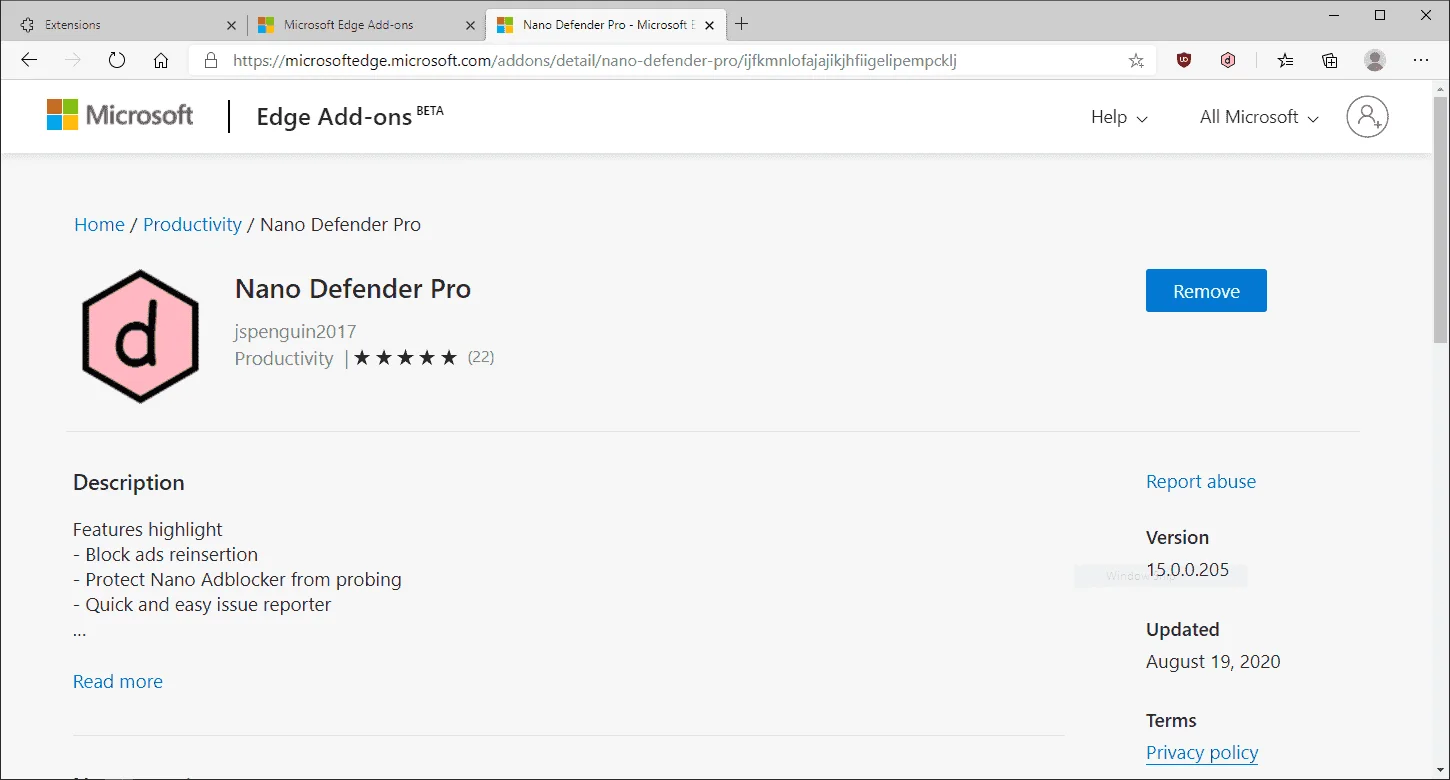This screenshot has width=1450, height=780.
Task: Click Read more in Description
Action: pos(118,681)
